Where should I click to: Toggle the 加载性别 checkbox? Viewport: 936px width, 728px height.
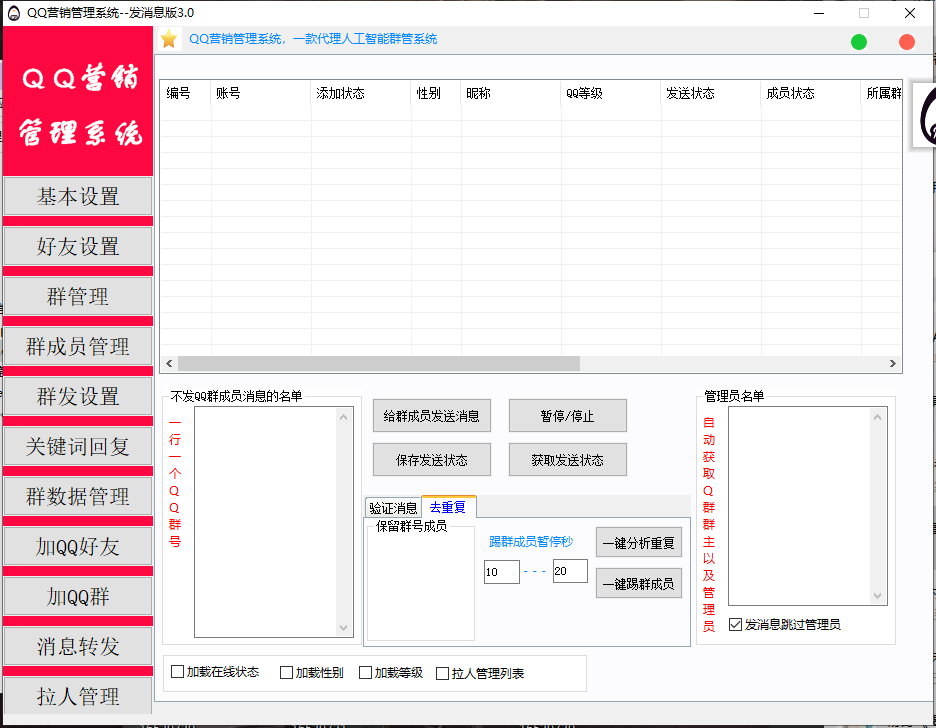pos(287,673)
